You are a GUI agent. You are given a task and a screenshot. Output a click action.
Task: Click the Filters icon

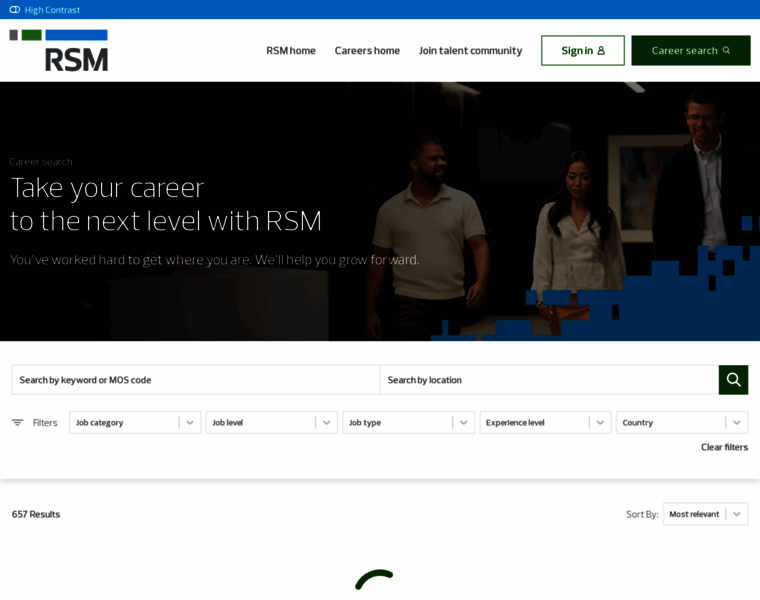click(17, 423)
